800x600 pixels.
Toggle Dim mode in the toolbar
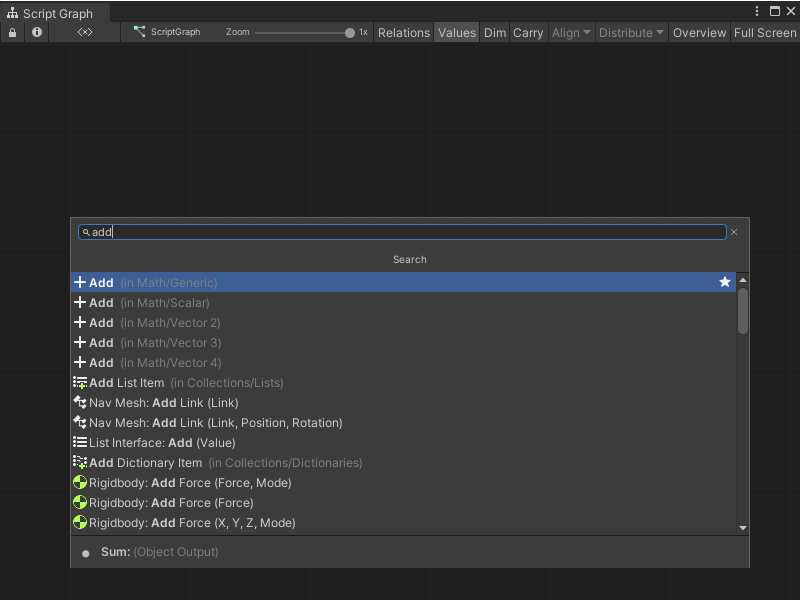click(494, 32)
